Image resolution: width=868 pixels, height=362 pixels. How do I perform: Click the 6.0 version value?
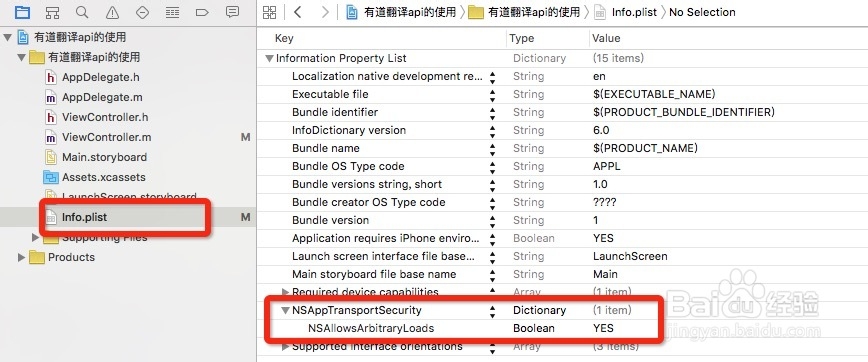601,130
